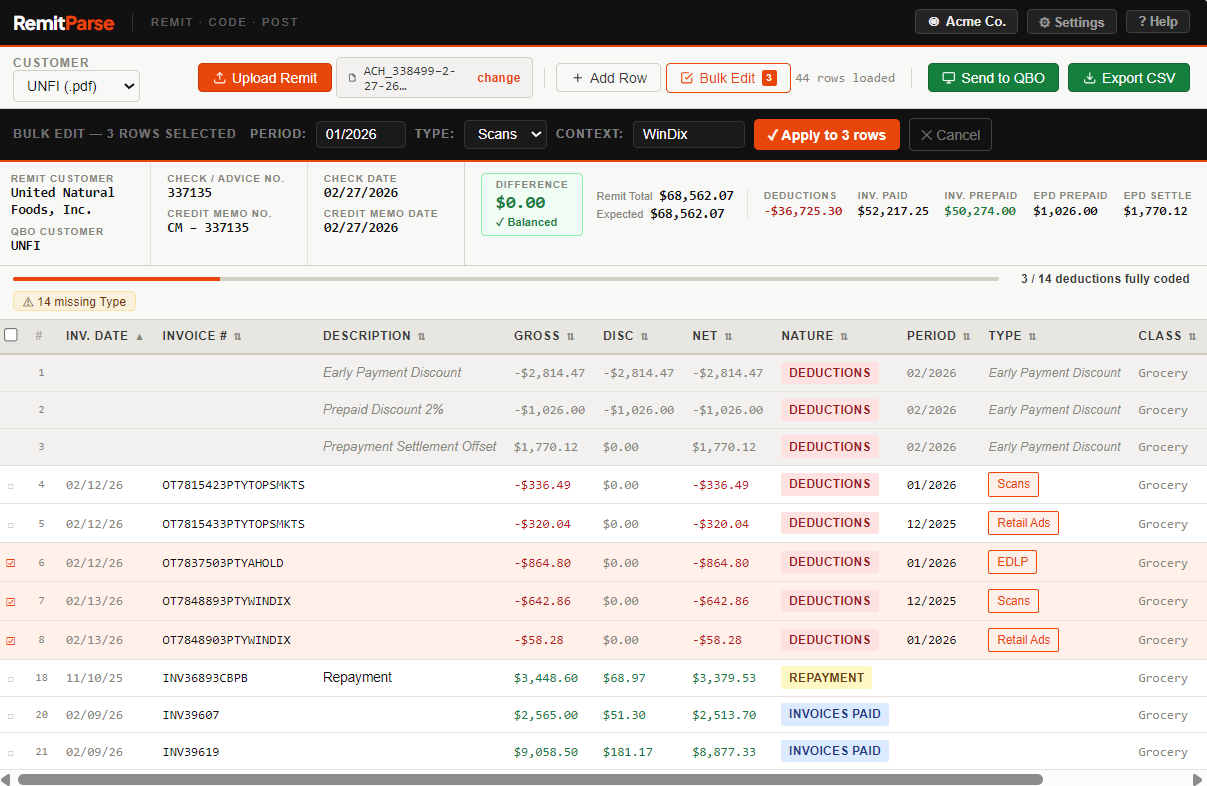Check the row 18 INV36893CBPB checkbox
This screenshot has height=786, width=1207.
point(11,679)
